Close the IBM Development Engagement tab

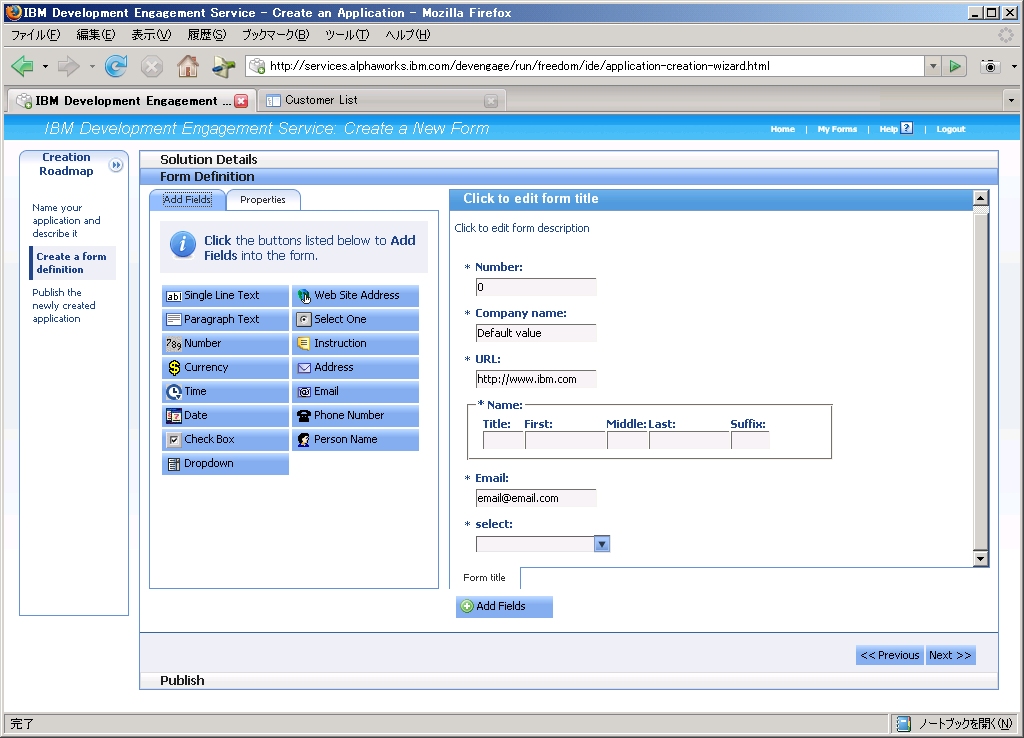242,101
